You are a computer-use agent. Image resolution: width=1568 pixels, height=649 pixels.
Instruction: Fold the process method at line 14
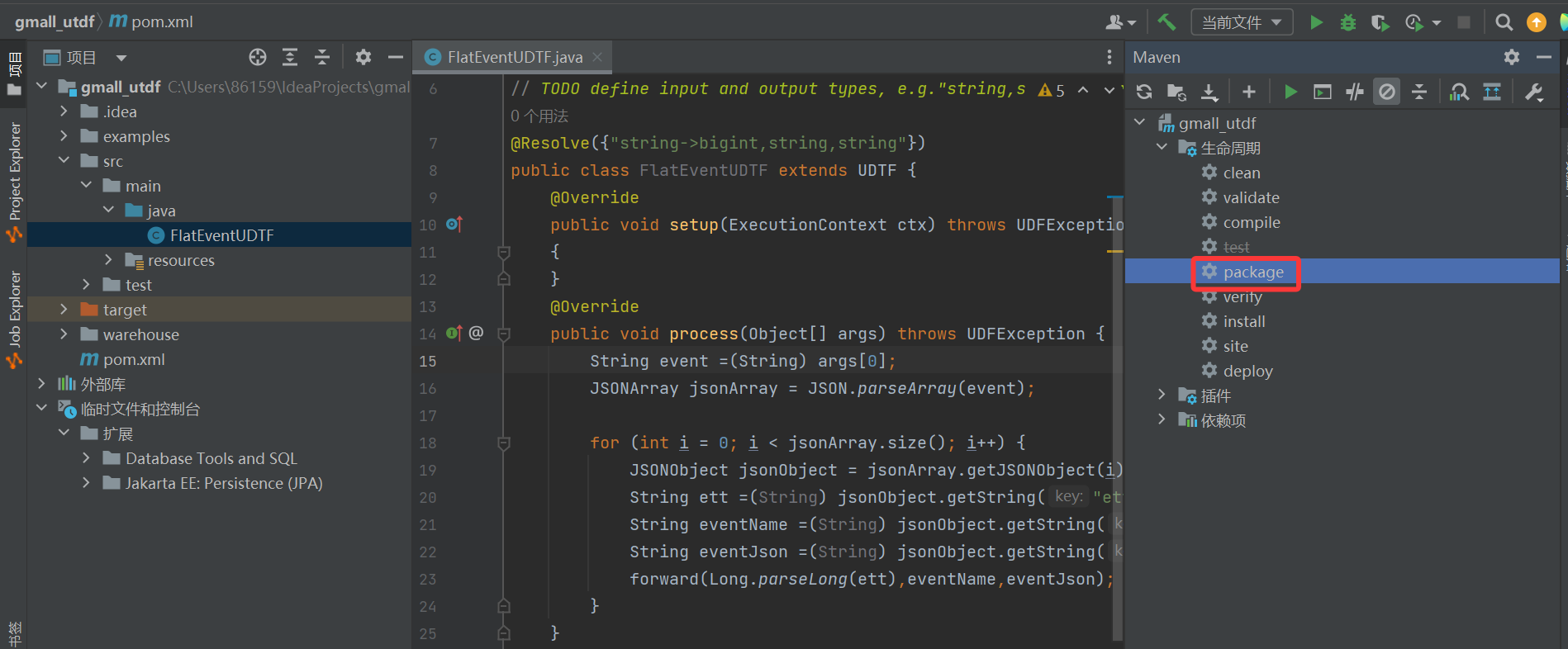[503, 334]
